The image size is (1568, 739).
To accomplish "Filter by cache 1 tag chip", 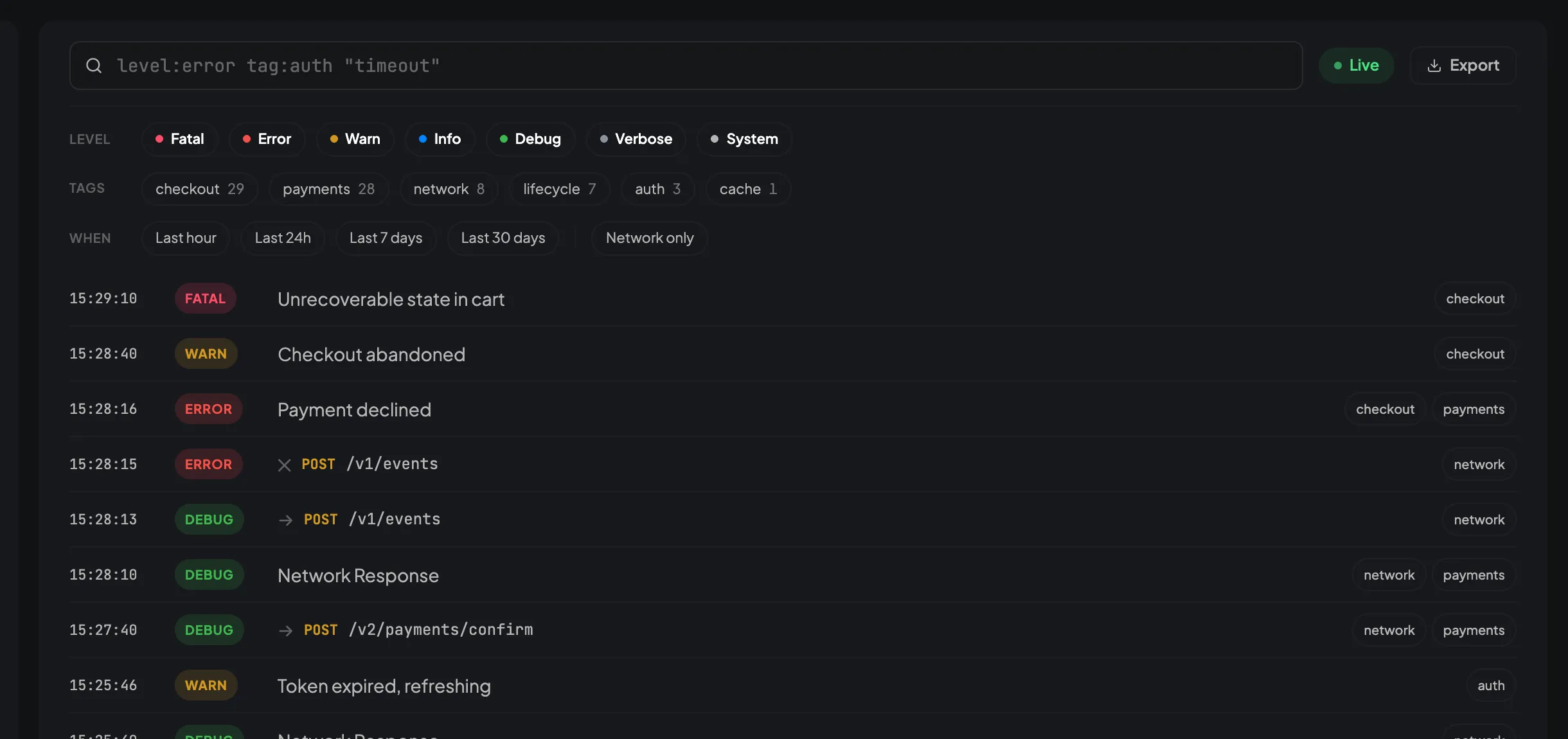I will 748,189.
